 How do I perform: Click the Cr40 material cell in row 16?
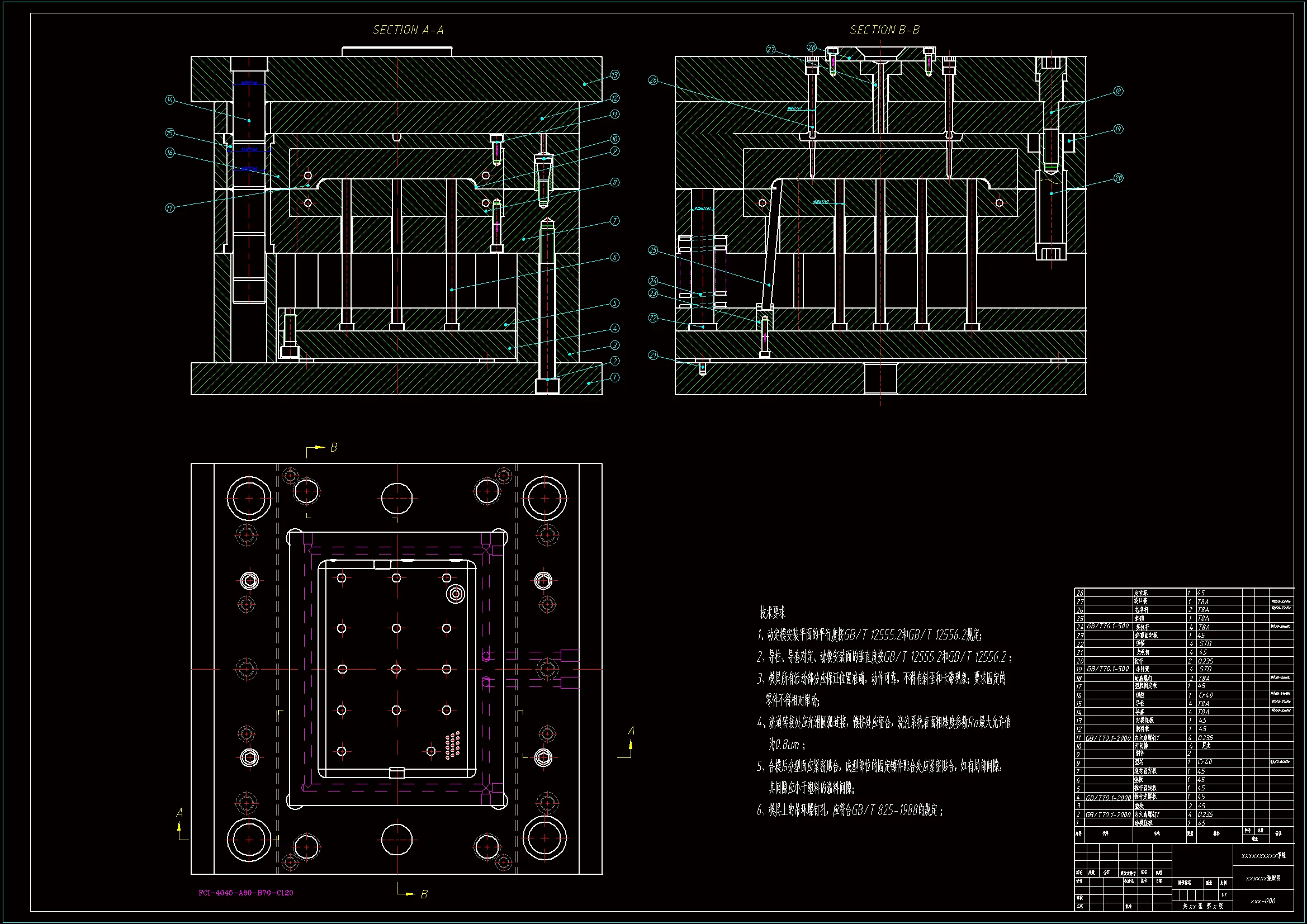pyautogui.click(x=1206, y=695)
